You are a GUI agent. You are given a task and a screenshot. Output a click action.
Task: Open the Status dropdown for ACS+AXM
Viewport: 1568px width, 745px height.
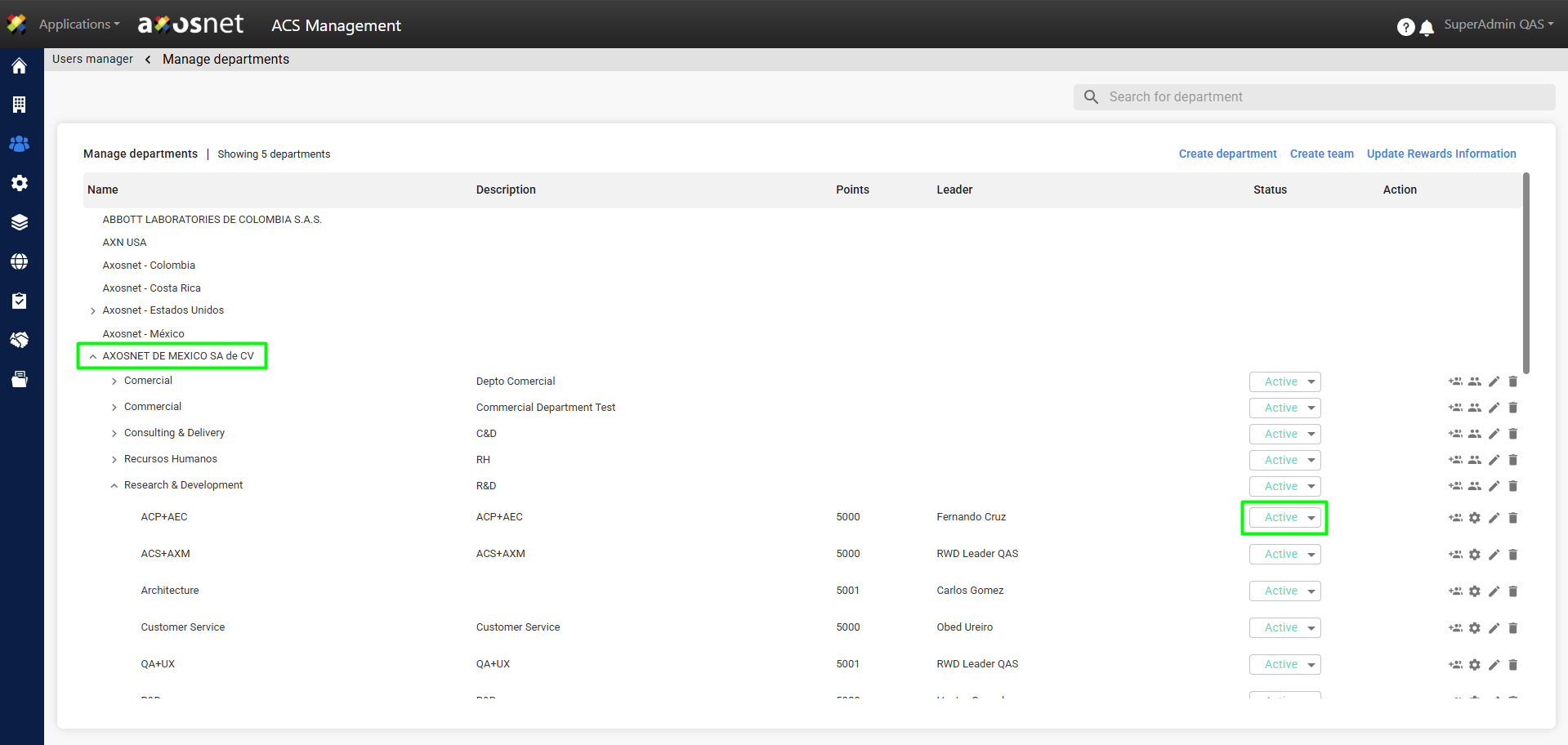pos(1284,555)
